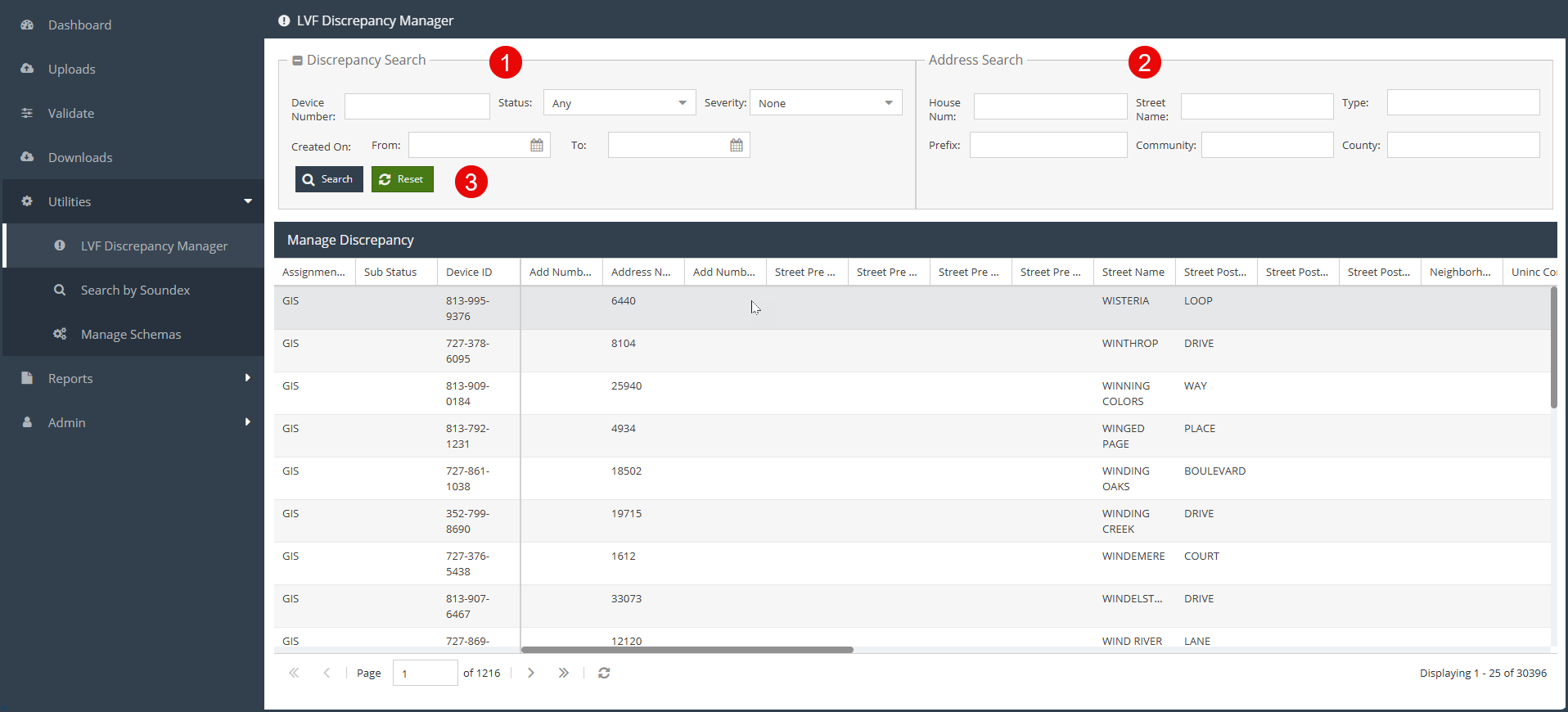Collapse the Discrepancy Search fieldset
Viewport: 1568px width, 712px height.
298,61
